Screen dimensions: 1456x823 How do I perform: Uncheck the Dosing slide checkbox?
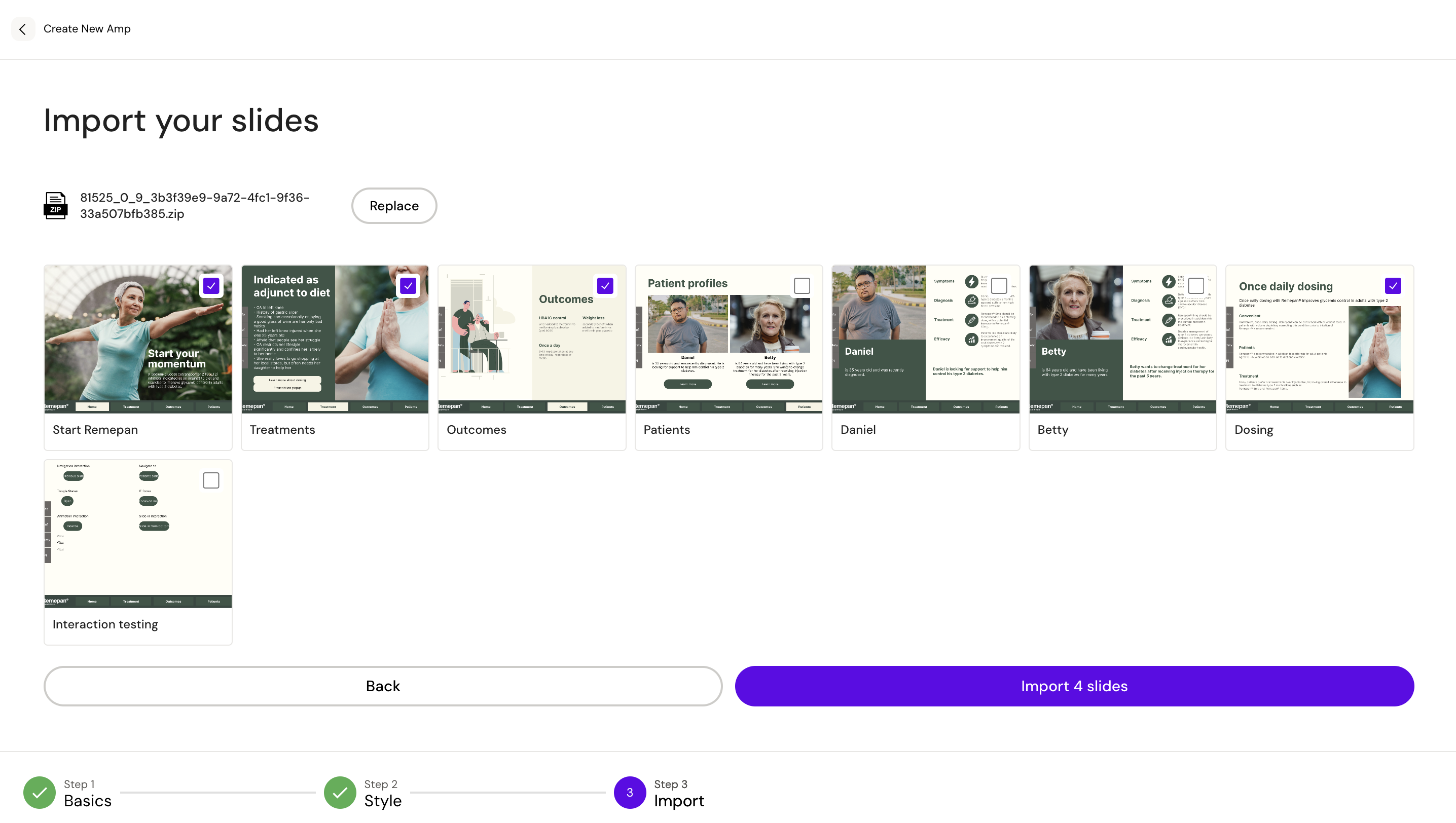click(1393, 286)
